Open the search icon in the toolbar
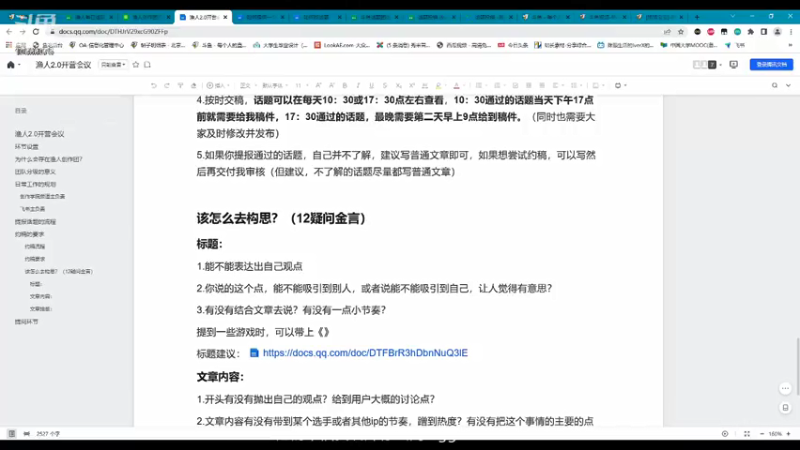The image size is (800, 450). [774, 86]
